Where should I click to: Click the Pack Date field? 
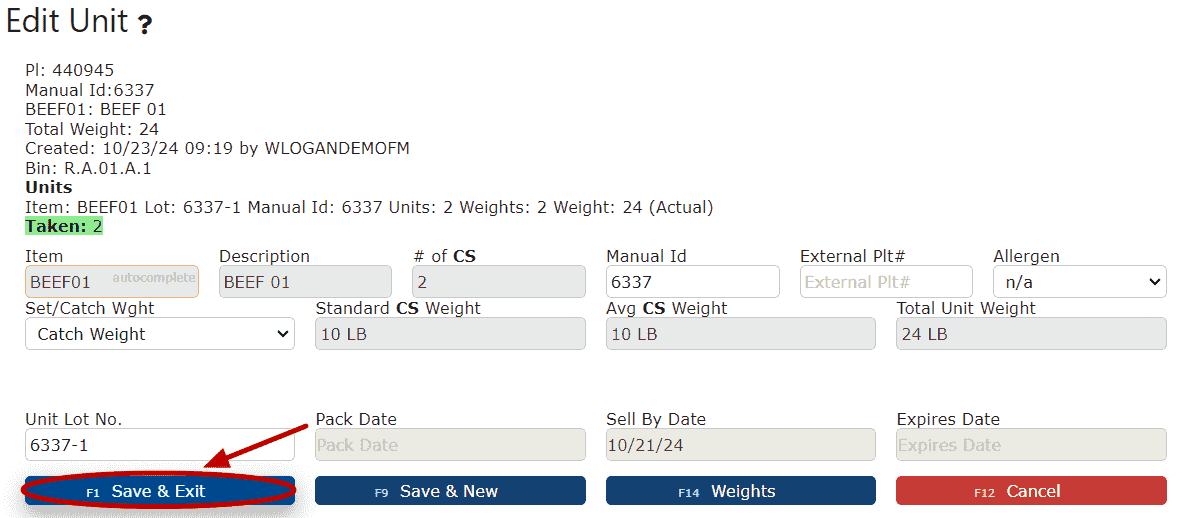click(x=450, y=445)
